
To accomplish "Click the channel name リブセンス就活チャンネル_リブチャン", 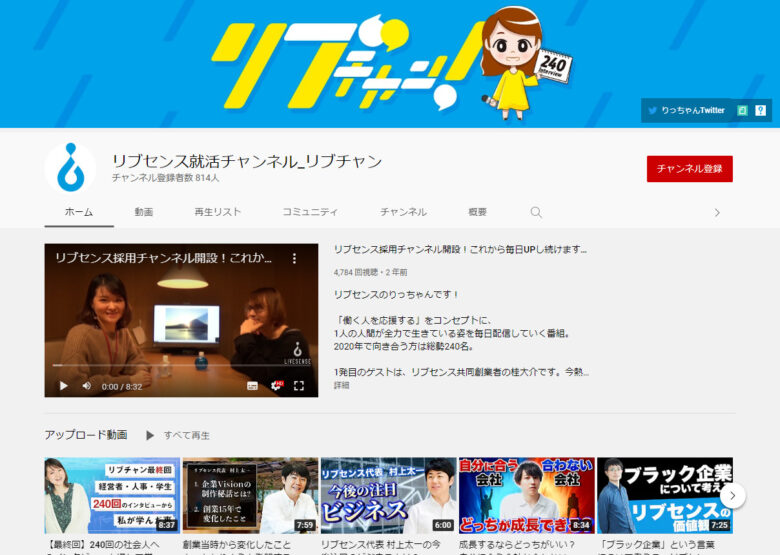I will coord(247,161).
